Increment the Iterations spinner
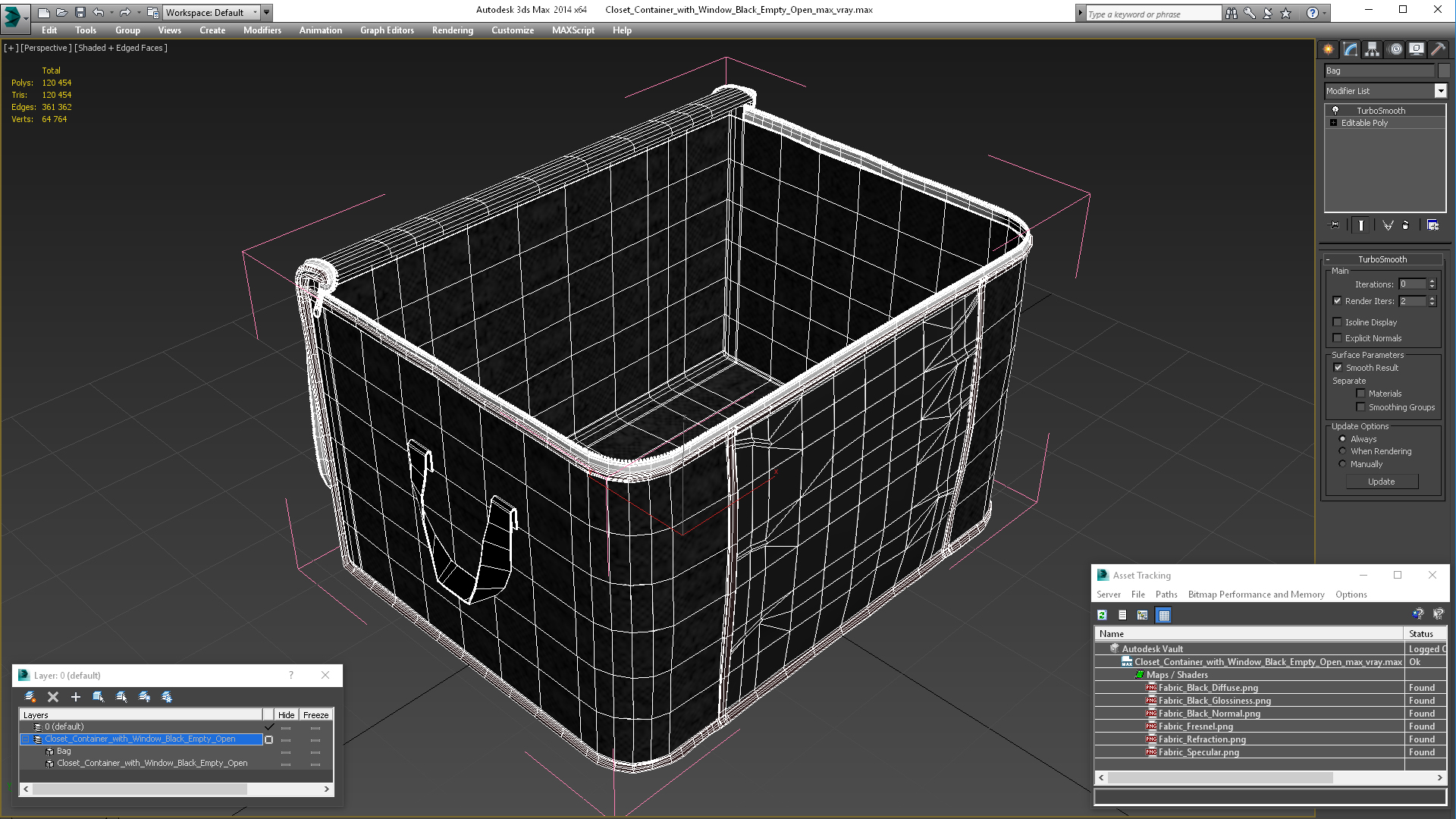1456x819 pixels. (x=1432, y=281)
